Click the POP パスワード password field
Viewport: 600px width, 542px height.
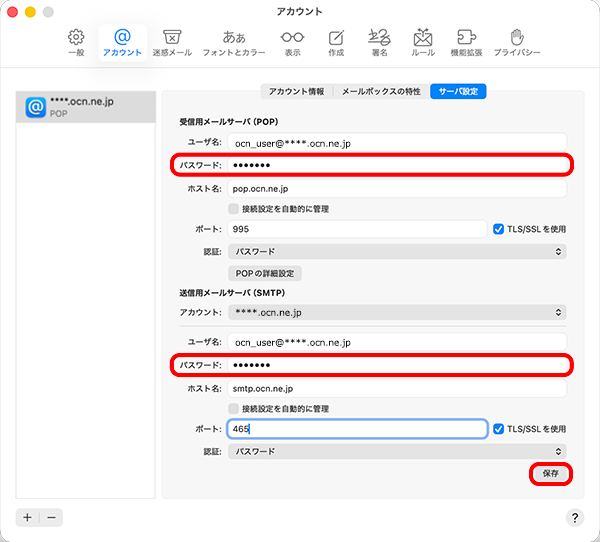(397, 165)
